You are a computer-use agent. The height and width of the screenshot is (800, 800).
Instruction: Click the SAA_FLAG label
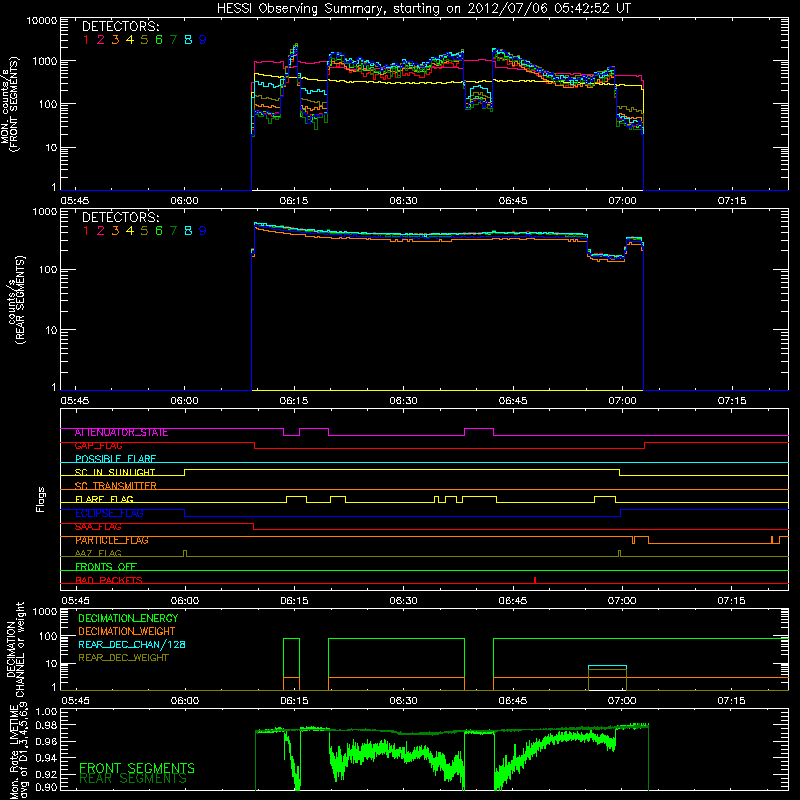(x=98, y=527)
